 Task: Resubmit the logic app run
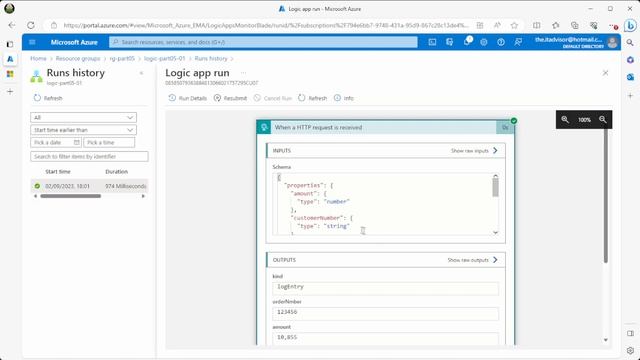click(x=230, y=98)
